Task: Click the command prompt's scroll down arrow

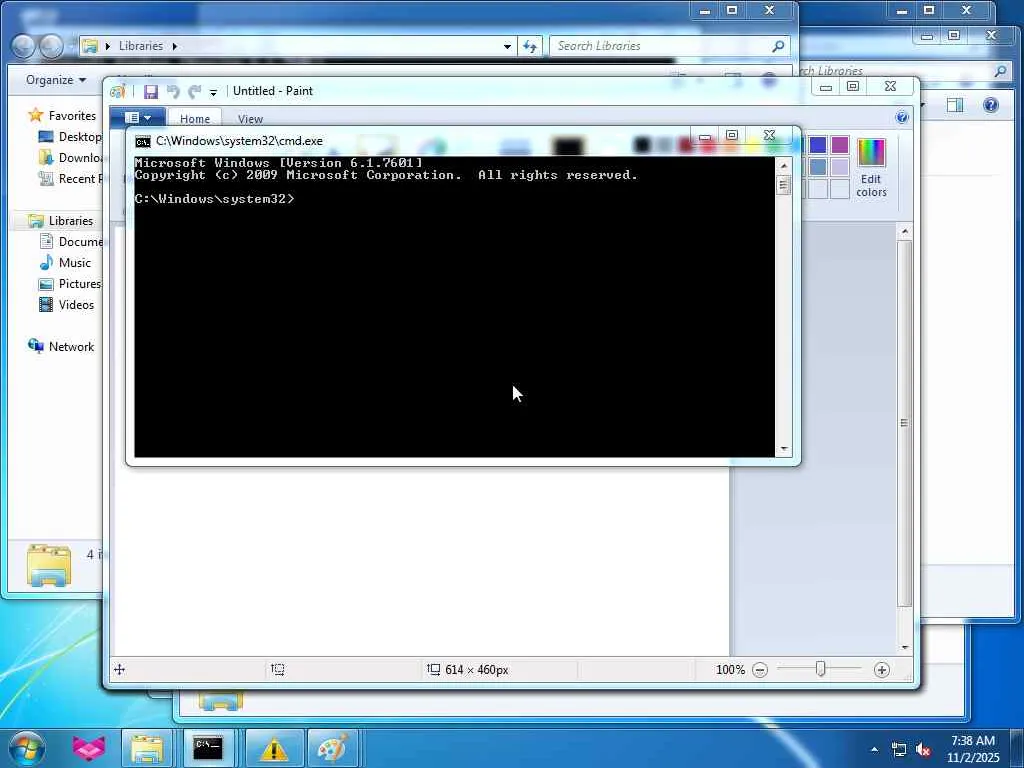Action: click(x=784, y=449)
